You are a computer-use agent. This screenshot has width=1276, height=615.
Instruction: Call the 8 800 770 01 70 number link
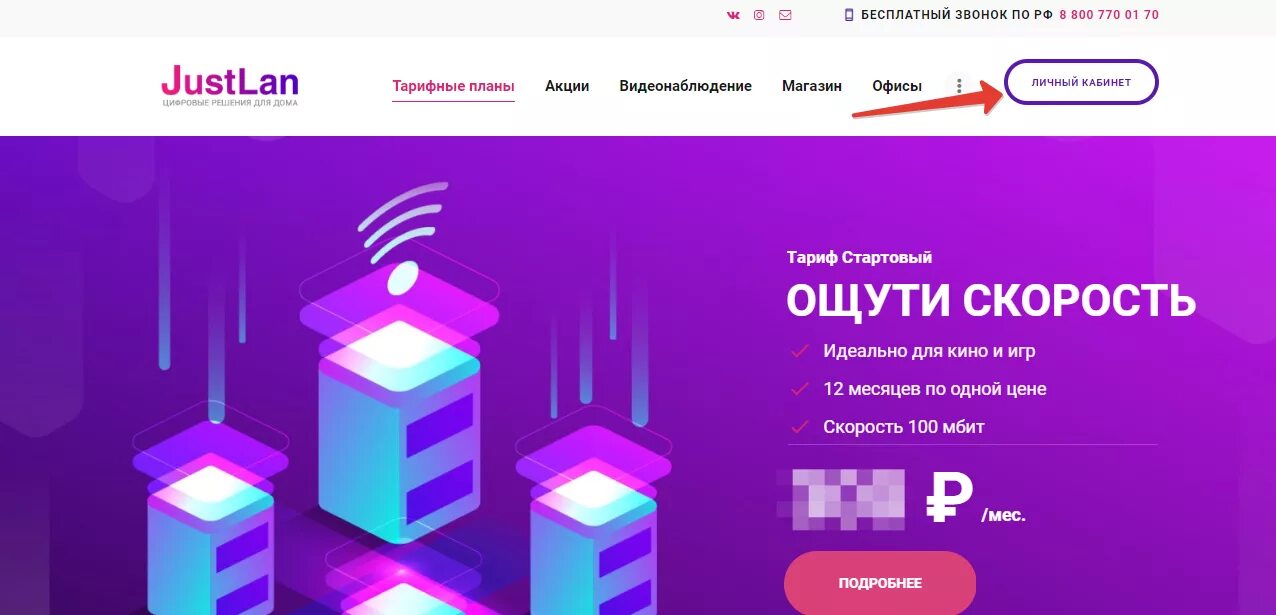(1109, 15)
